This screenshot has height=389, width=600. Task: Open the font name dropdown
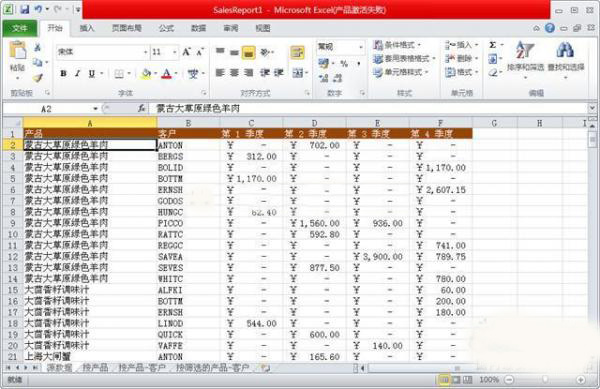click(x=145, y=52)
